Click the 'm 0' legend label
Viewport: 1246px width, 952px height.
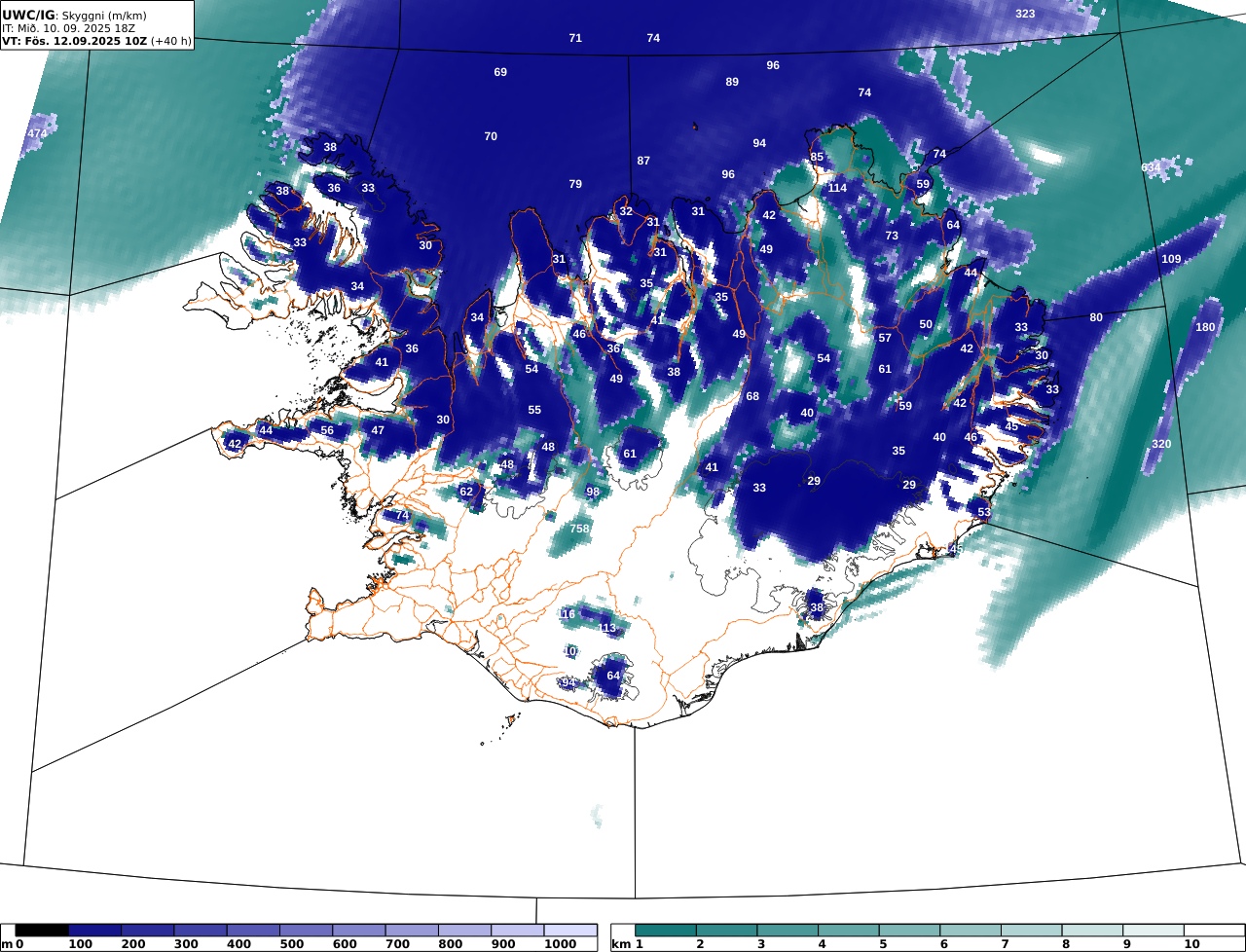point(12,944)
